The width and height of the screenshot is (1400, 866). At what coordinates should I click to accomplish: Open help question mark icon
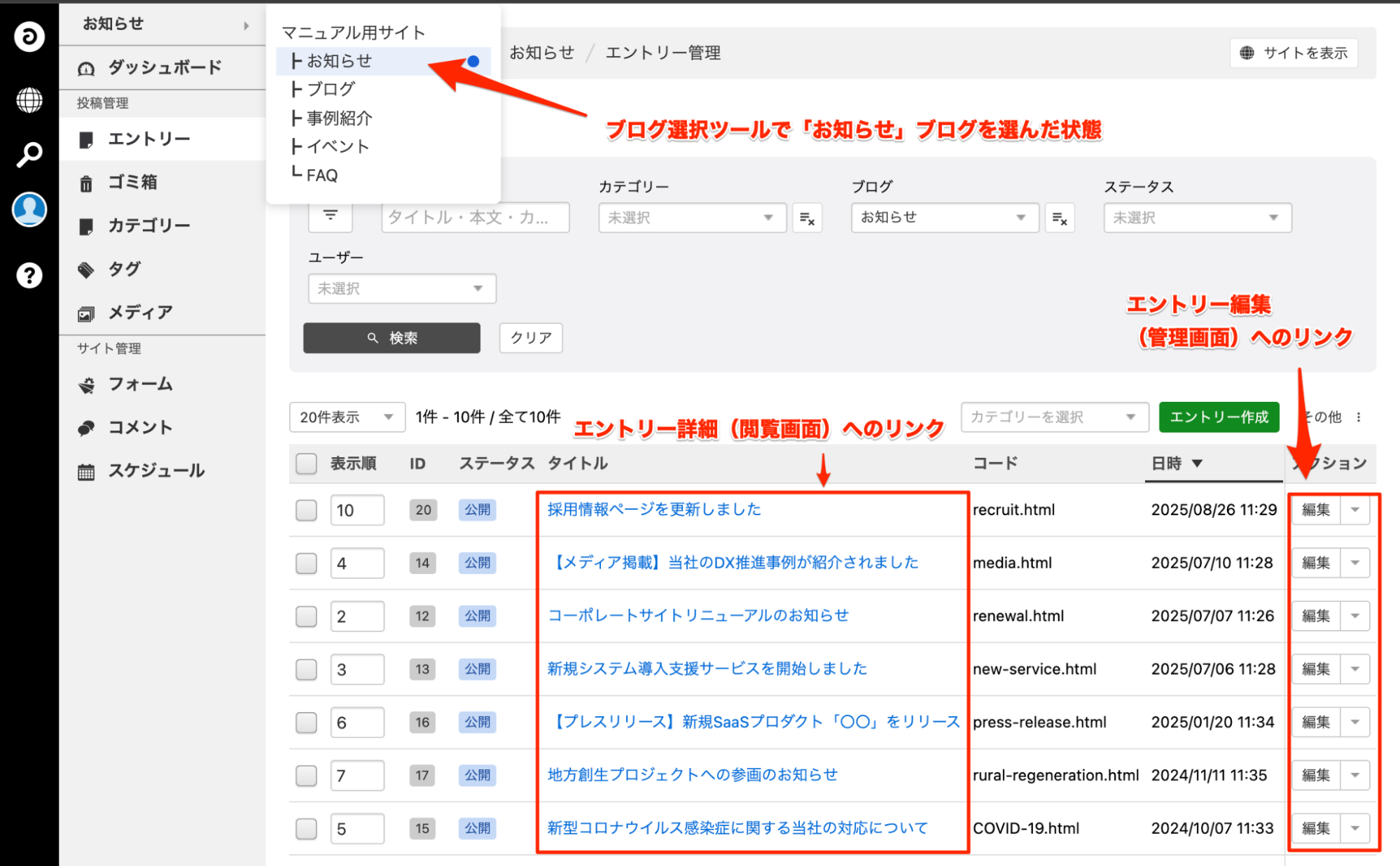coord(29,275)
